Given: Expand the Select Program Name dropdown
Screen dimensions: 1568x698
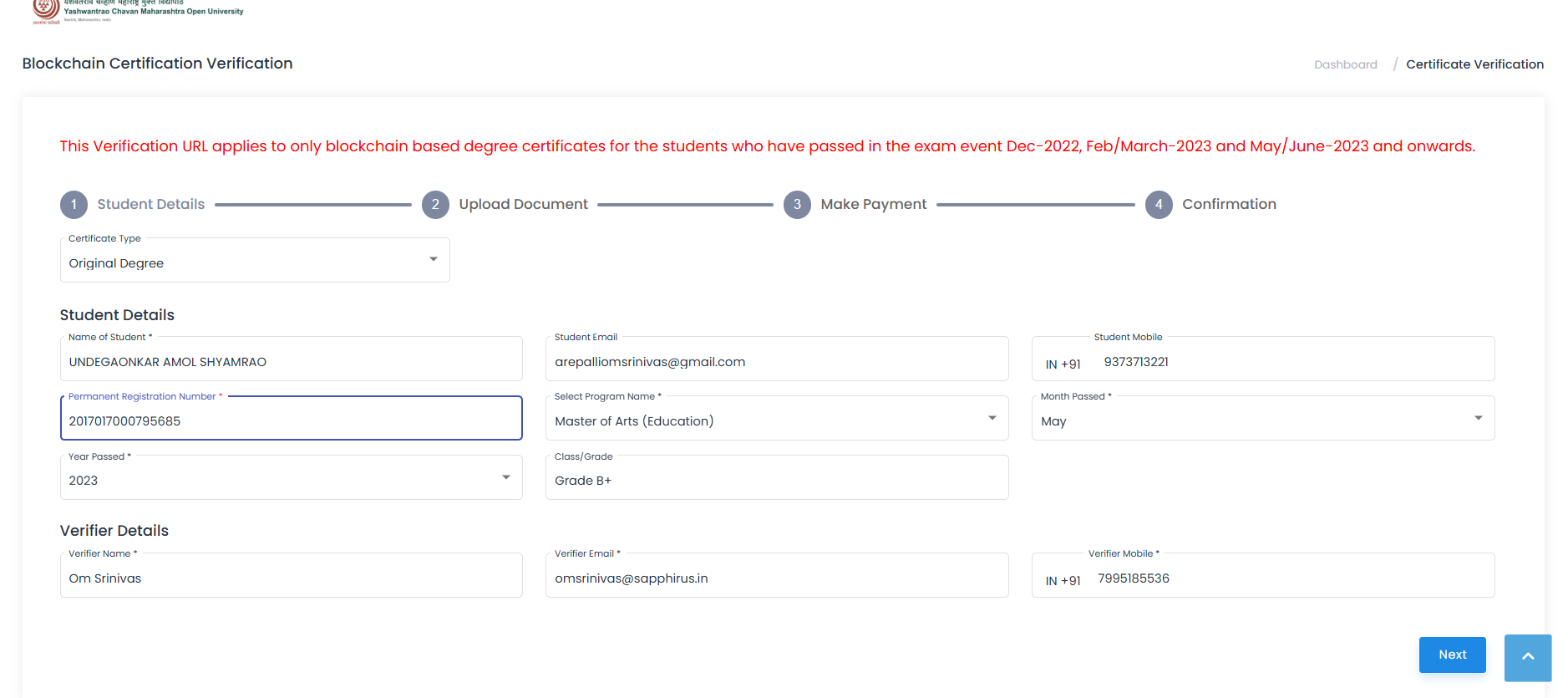Looking at the screenshot, I should [776, 420].
